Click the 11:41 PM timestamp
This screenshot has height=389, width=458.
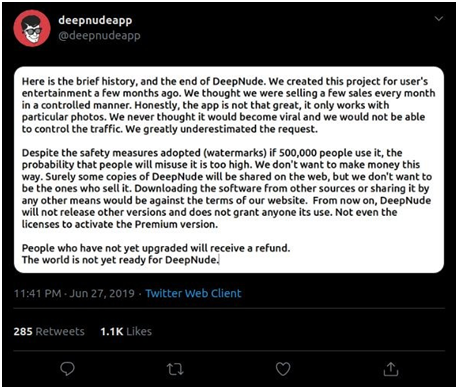point(37,293)
